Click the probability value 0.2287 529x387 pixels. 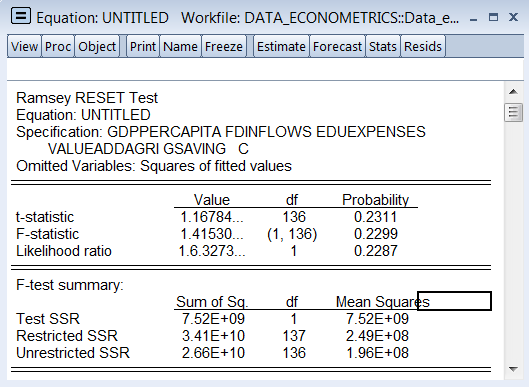[x=375, y=251]
